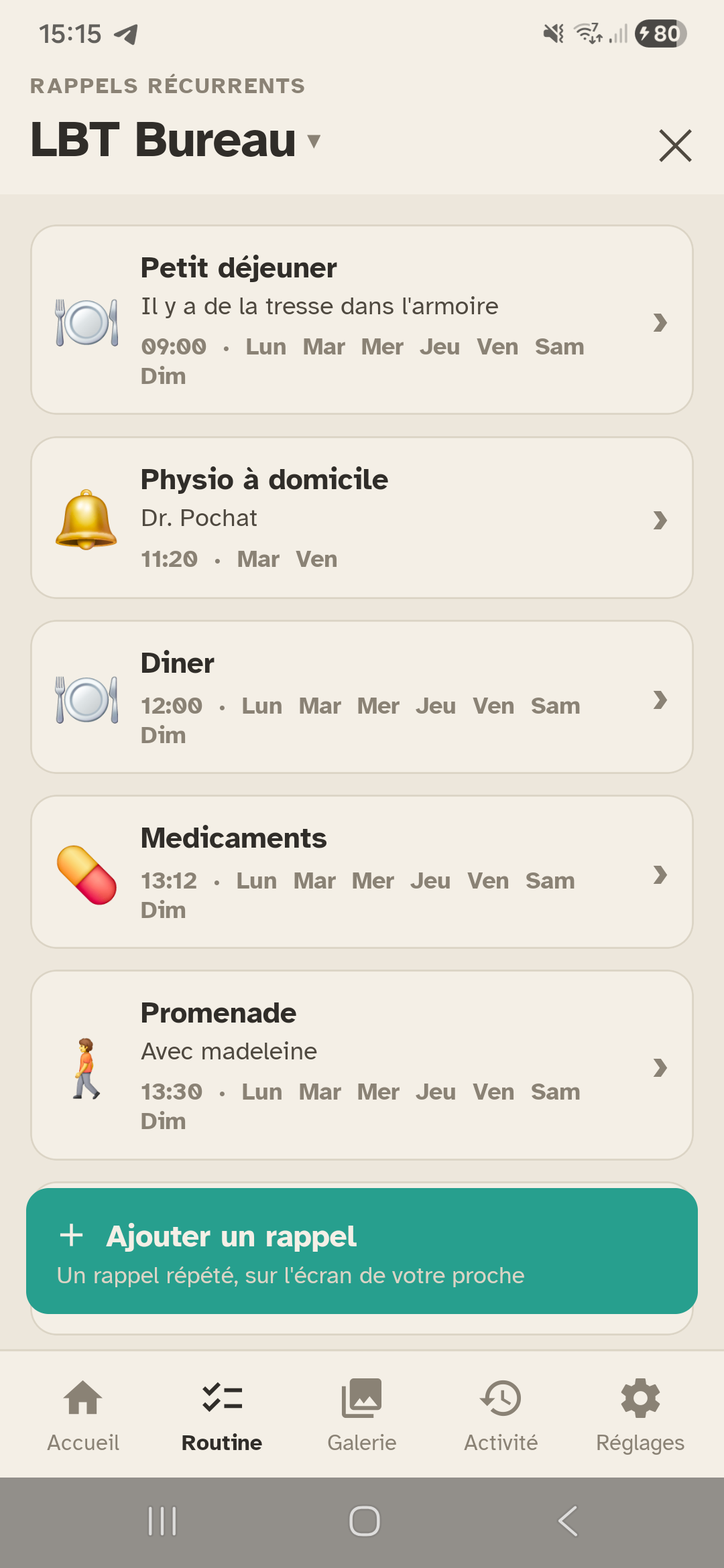Image resolution: width=724 pixels, height=1568 pixels.
Task: Tap the Android back navigation button
Action: point(568,1521)
